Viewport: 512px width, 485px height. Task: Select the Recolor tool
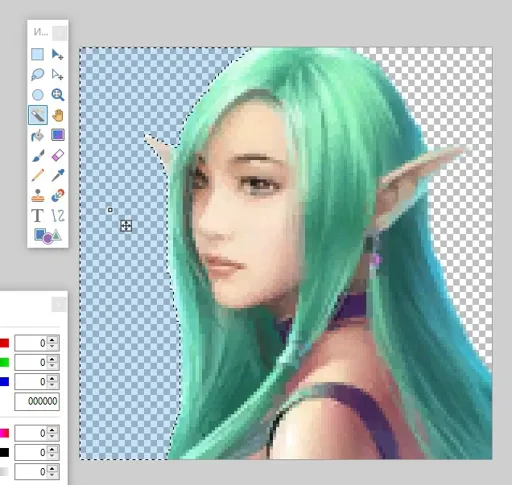click(x=58, y=196)
